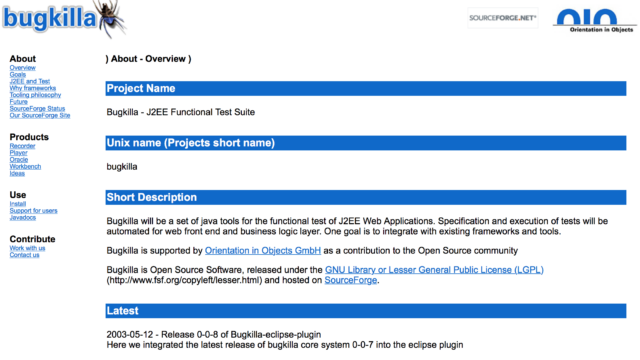Click the 'bugkilla' unix name value
This screenshot has height=360, width=640.
coord(122,167)
